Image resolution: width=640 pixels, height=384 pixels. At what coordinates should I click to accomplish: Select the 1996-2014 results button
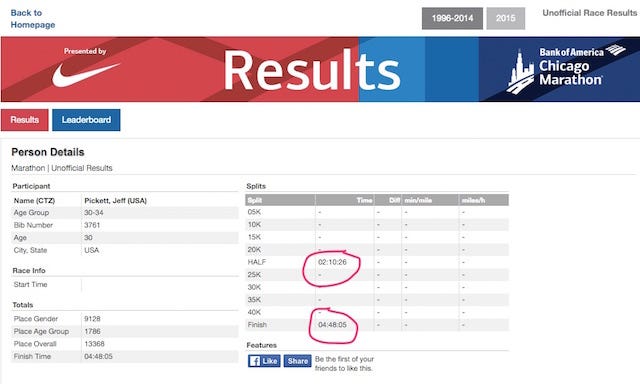452,18
